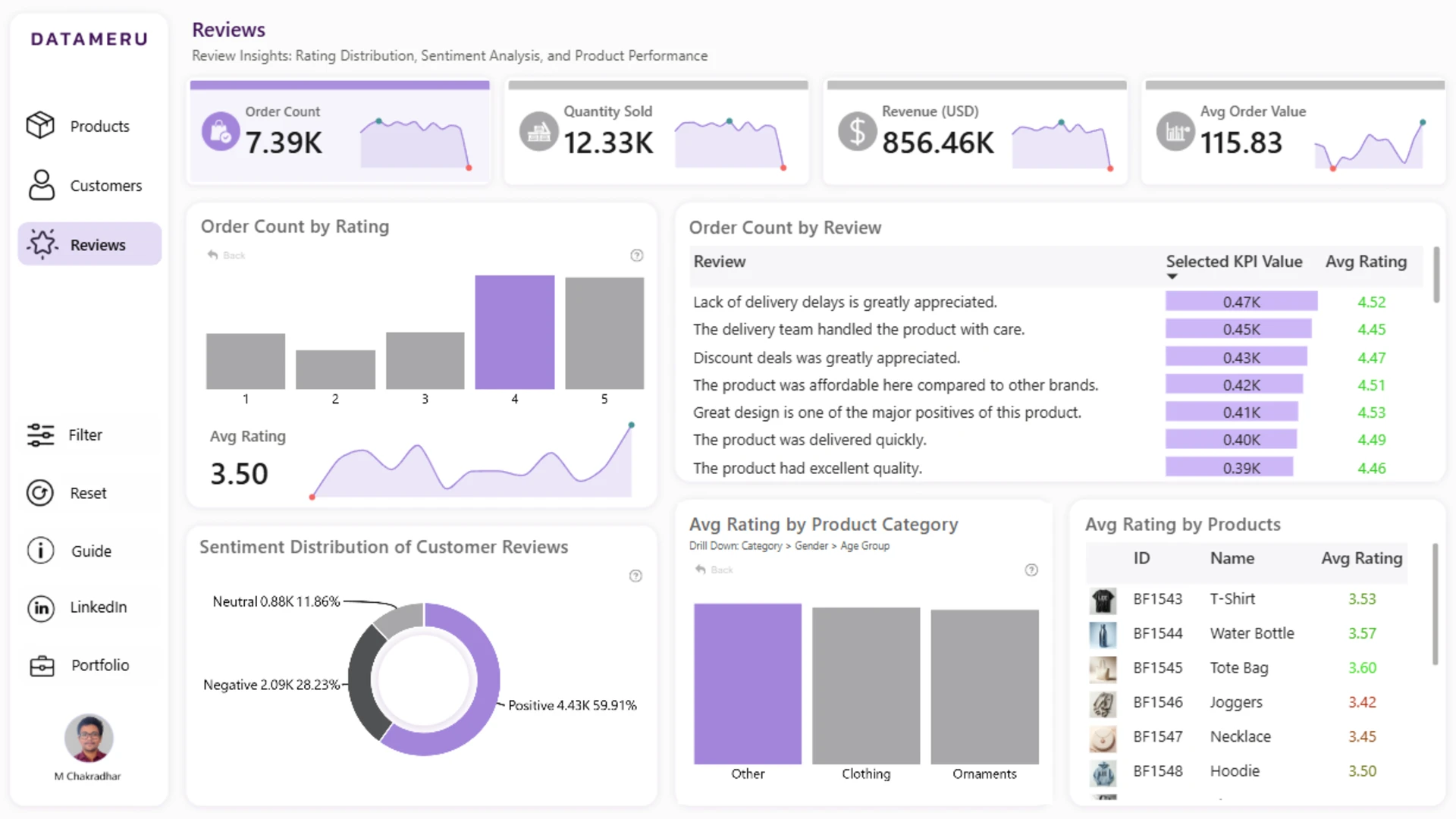Click the DATAMERU logo link
The height and width of the screenshot is (819, 1456).
click(89, 39)
